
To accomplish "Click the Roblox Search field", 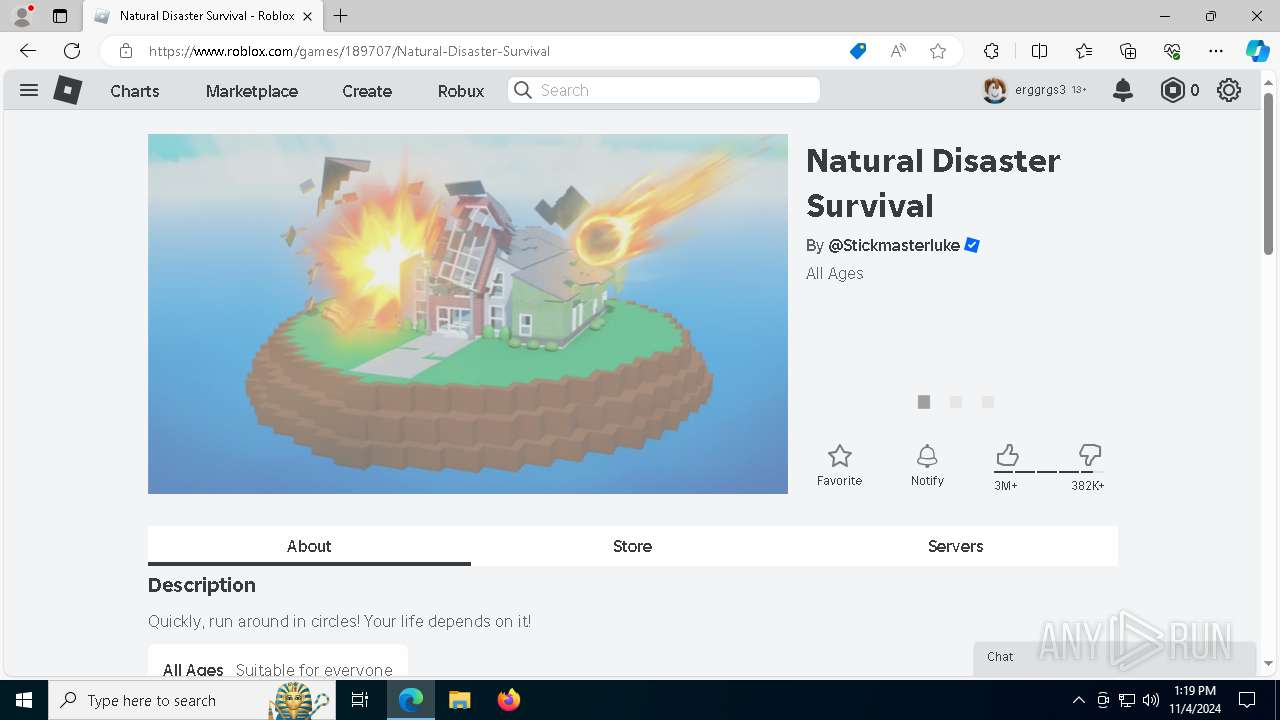I will tap(664, 90).
